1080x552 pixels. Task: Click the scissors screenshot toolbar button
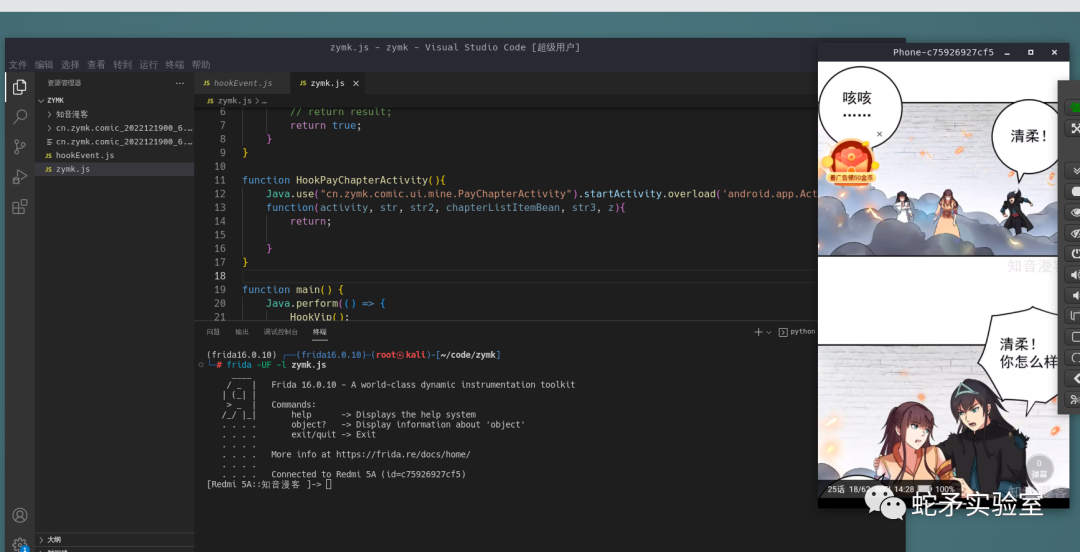pyautogui.click(x=1073, y=399)
